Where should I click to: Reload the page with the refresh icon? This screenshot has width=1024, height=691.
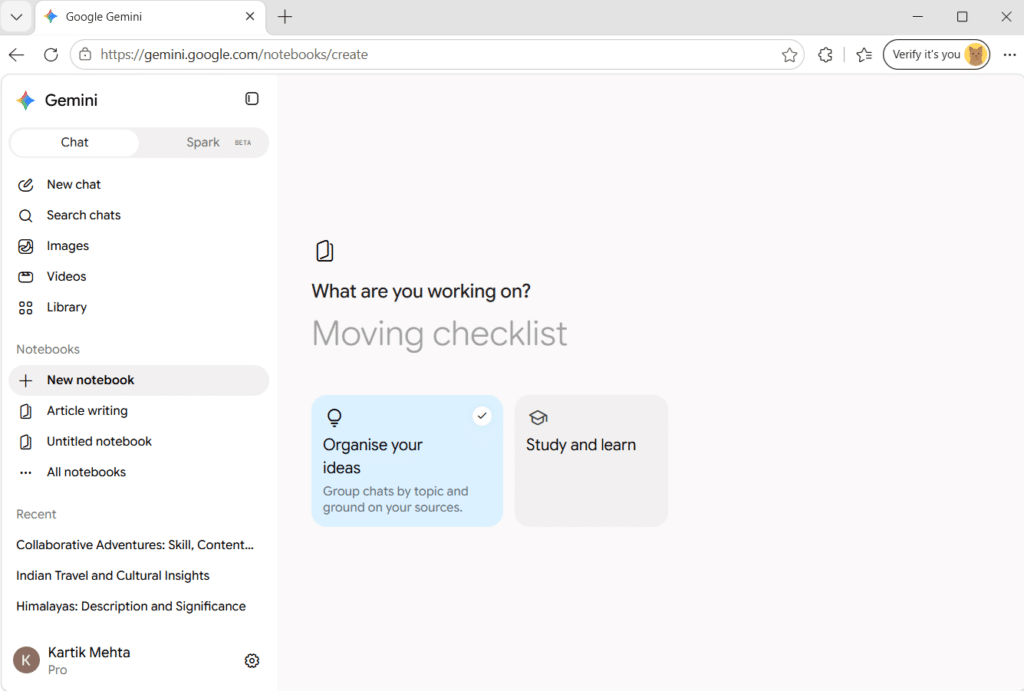tap(51, 55)
